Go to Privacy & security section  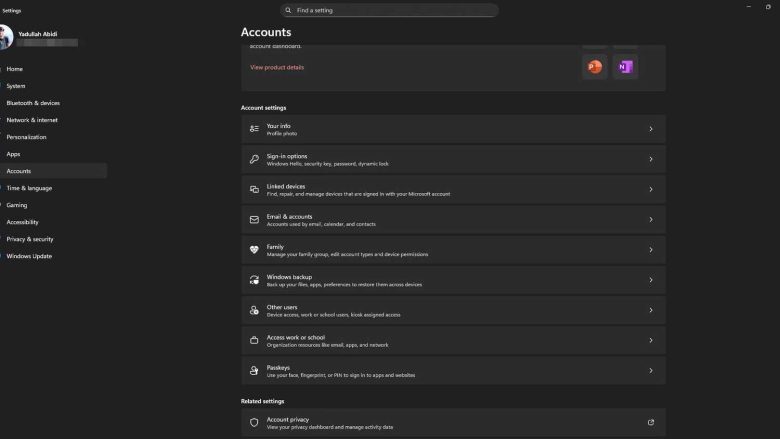tap(30, 239)
